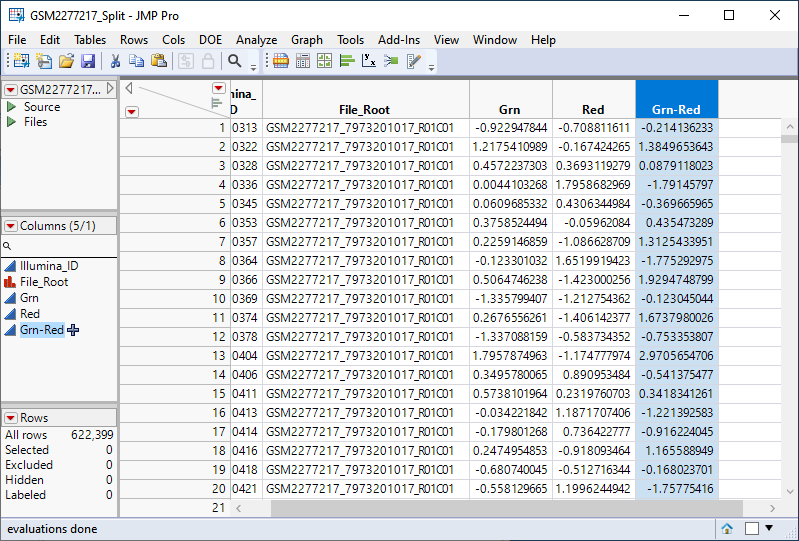The image size is (799, 541).
Task: Click the horizontal scrollbar right arrow
Action: click(x=773, y=507)
